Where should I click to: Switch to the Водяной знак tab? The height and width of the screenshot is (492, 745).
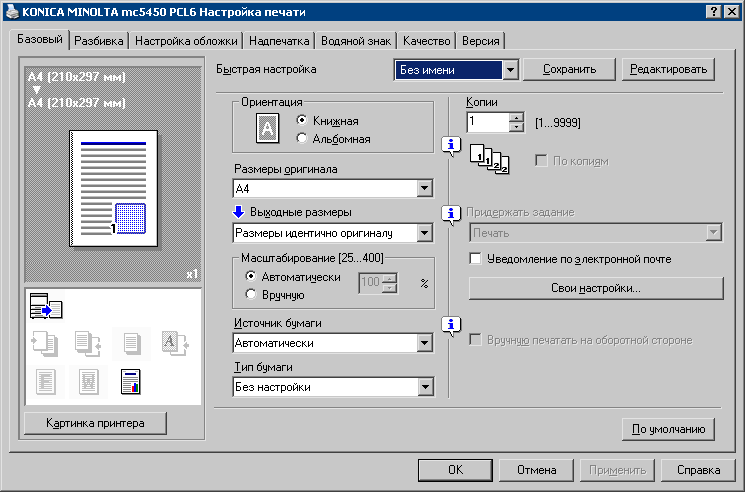click(x=356, y=41)
